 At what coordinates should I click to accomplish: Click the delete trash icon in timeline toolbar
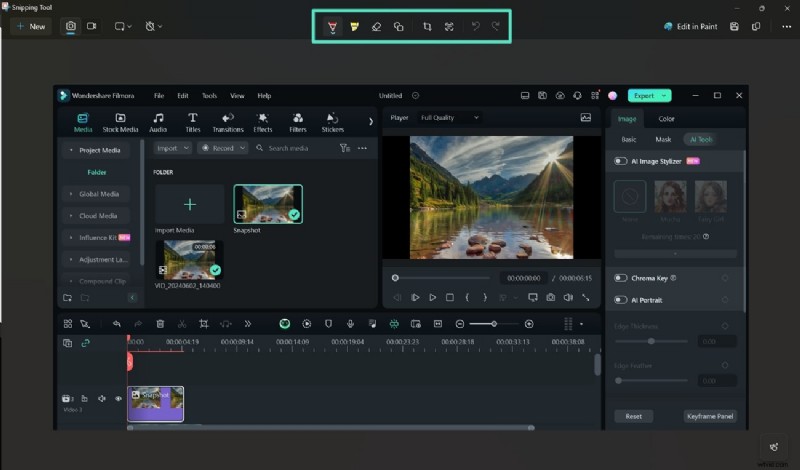(161, 324)
